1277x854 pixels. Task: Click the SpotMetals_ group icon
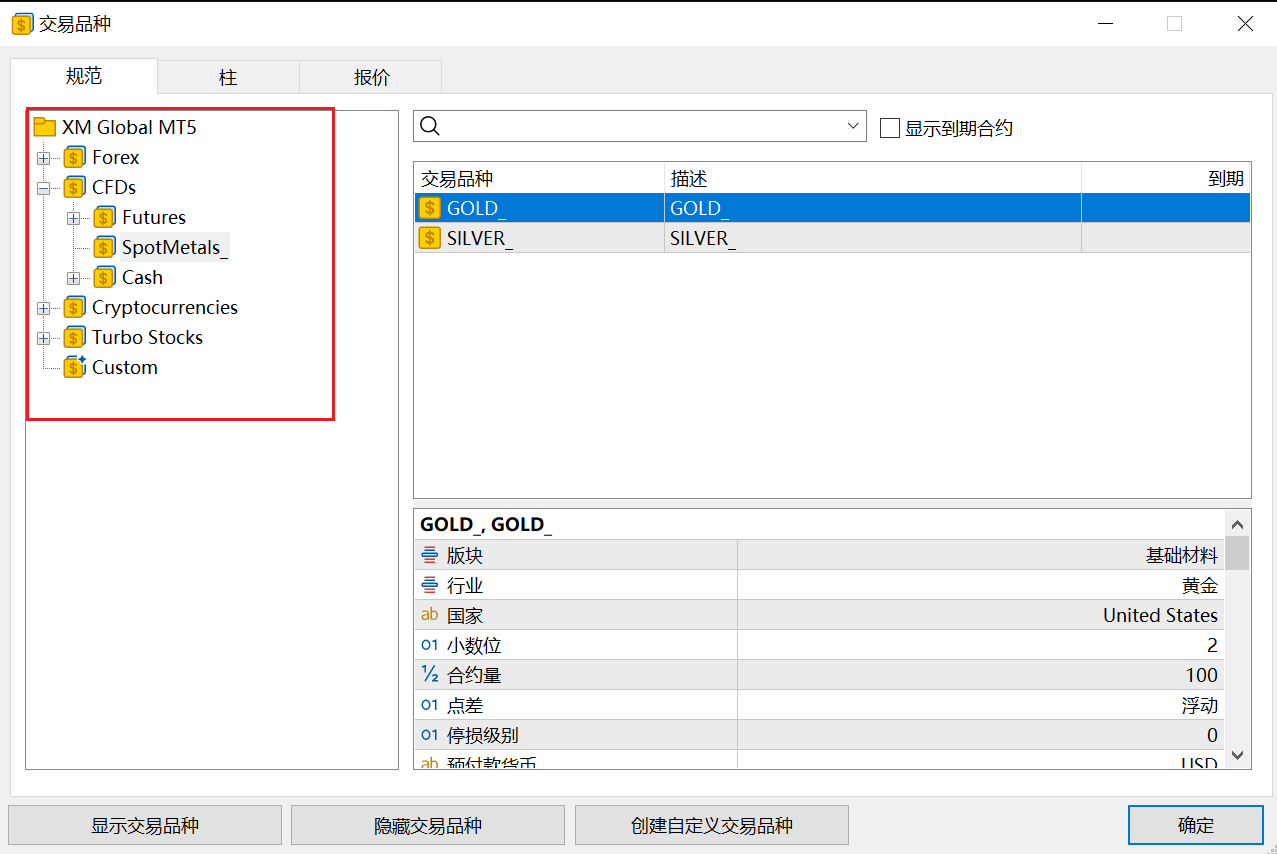104,246
